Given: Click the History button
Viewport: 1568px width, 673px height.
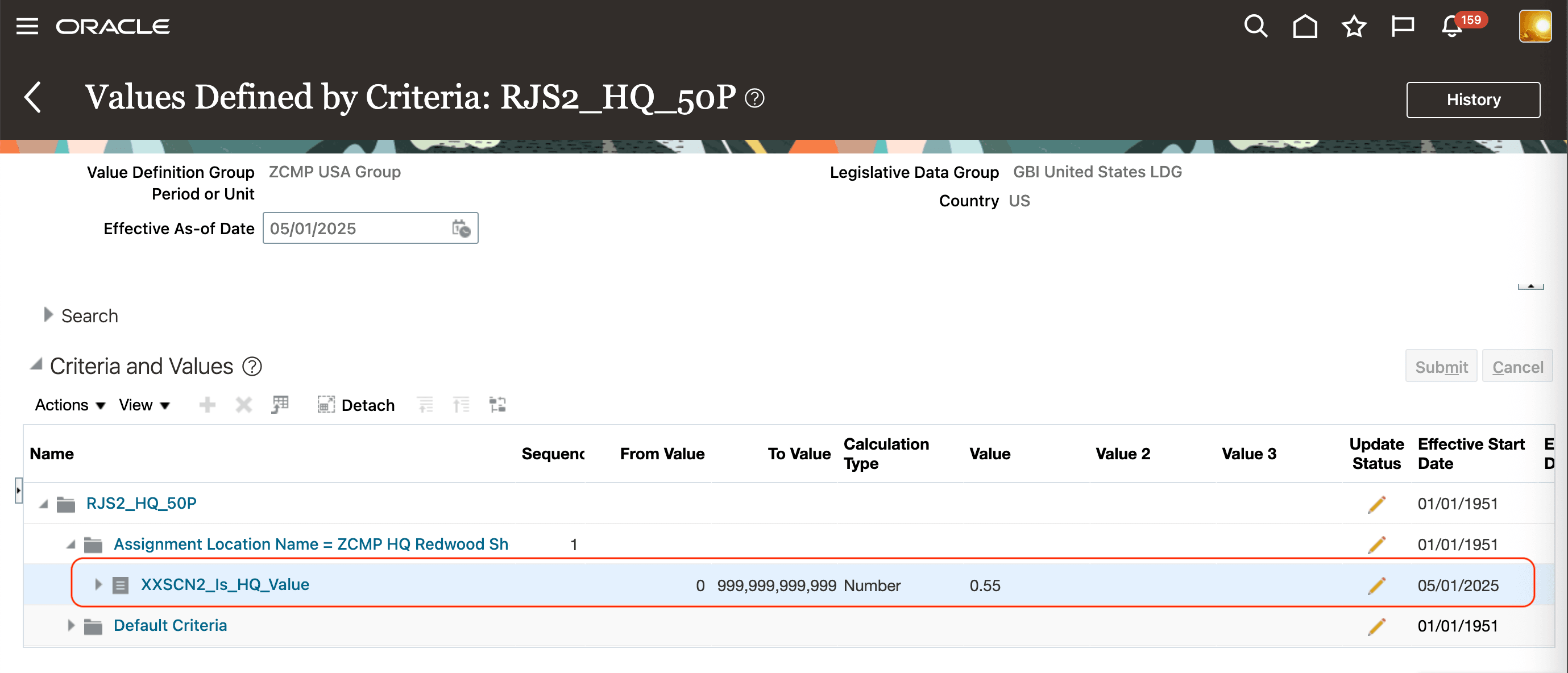Looking at the screenshot, I should point(1473,99).
